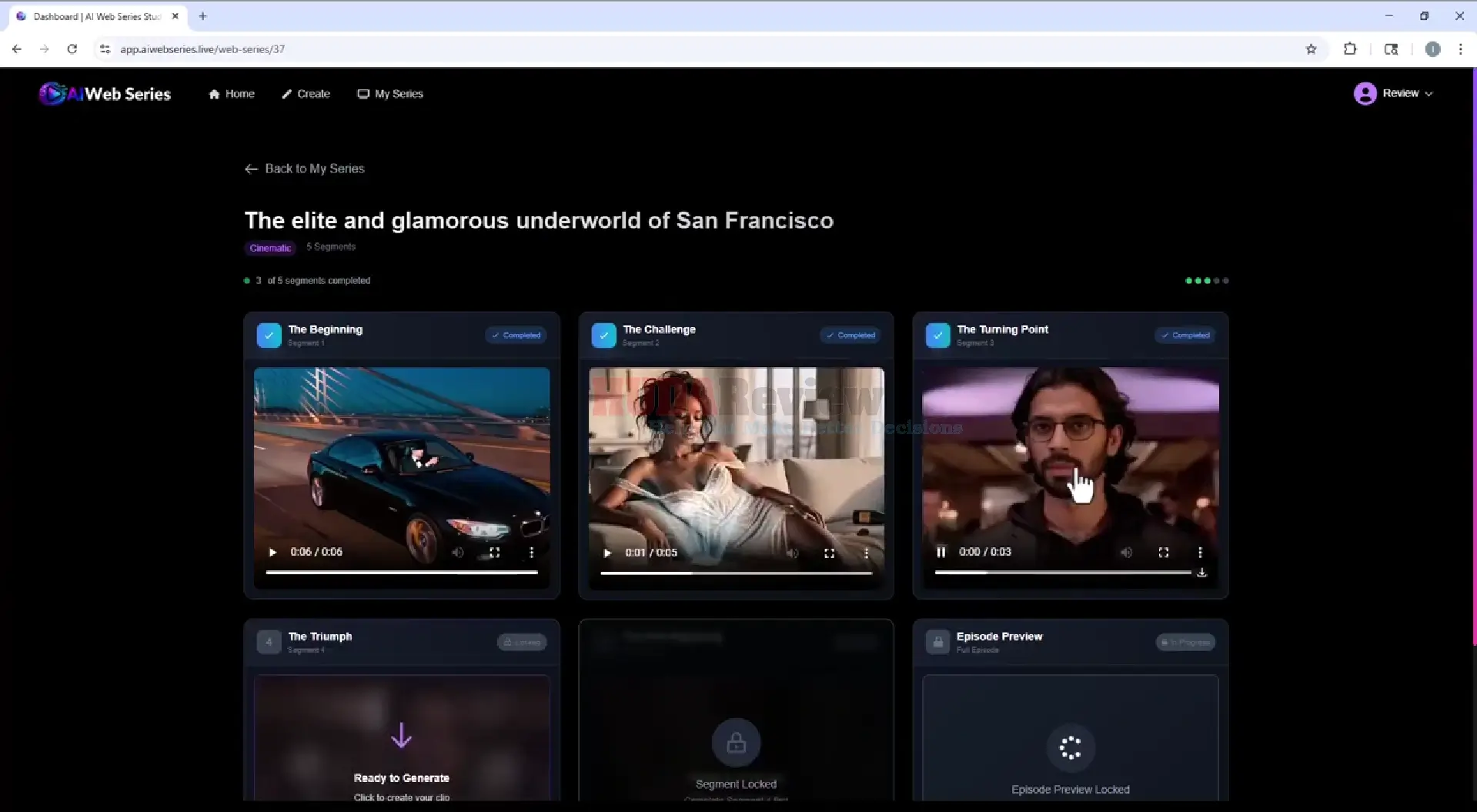Open the browser profile icon
Viewport: 1477px width, 812px height.
1432,49
